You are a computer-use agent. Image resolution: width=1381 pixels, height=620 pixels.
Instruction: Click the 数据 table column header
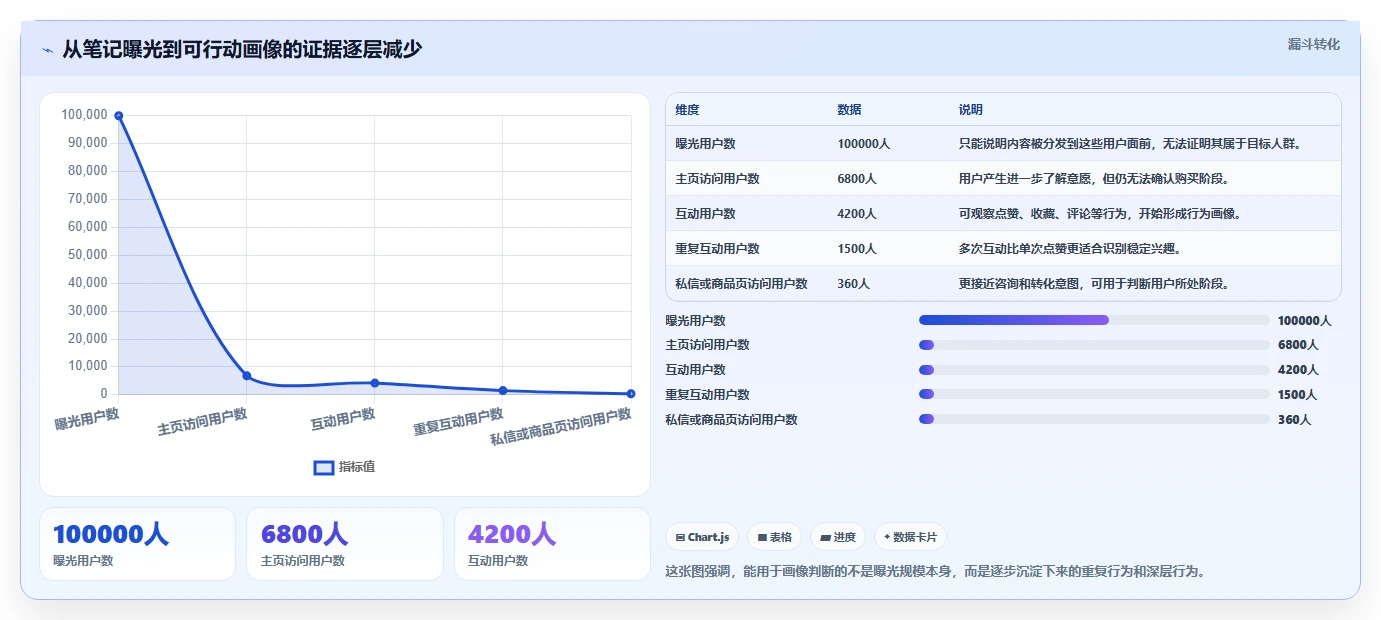point(849,110)
